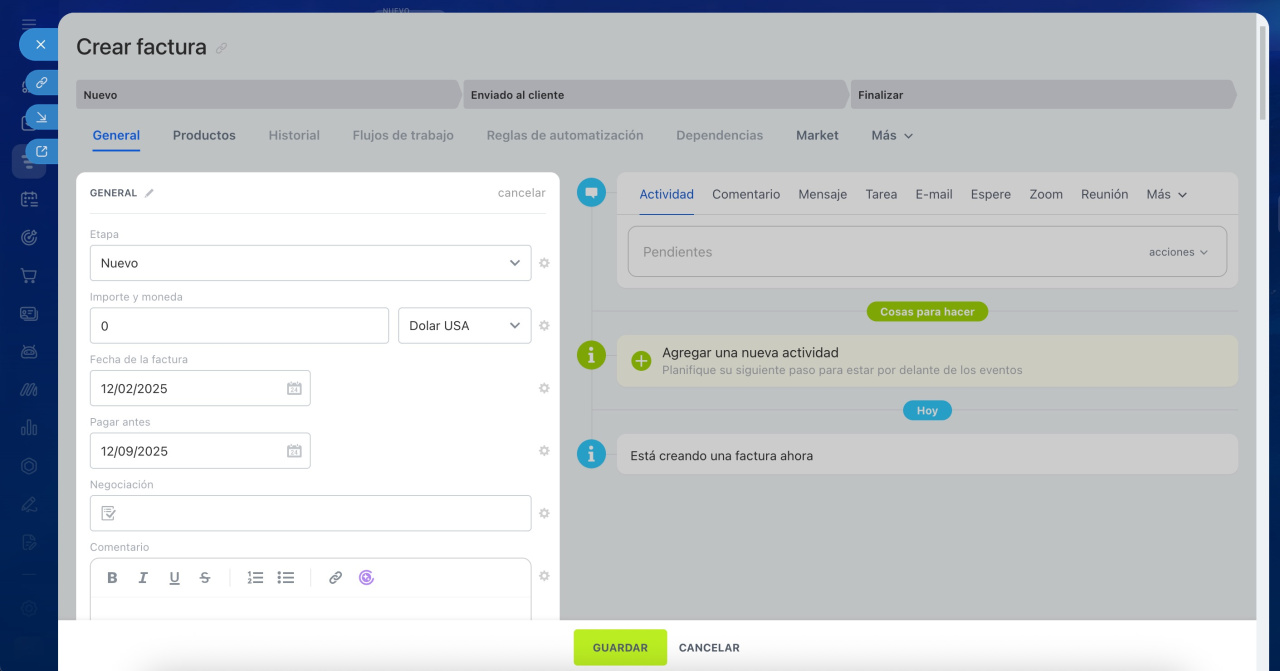Apply strikethrough formatting in comment editor

click(x=205, y=578)
